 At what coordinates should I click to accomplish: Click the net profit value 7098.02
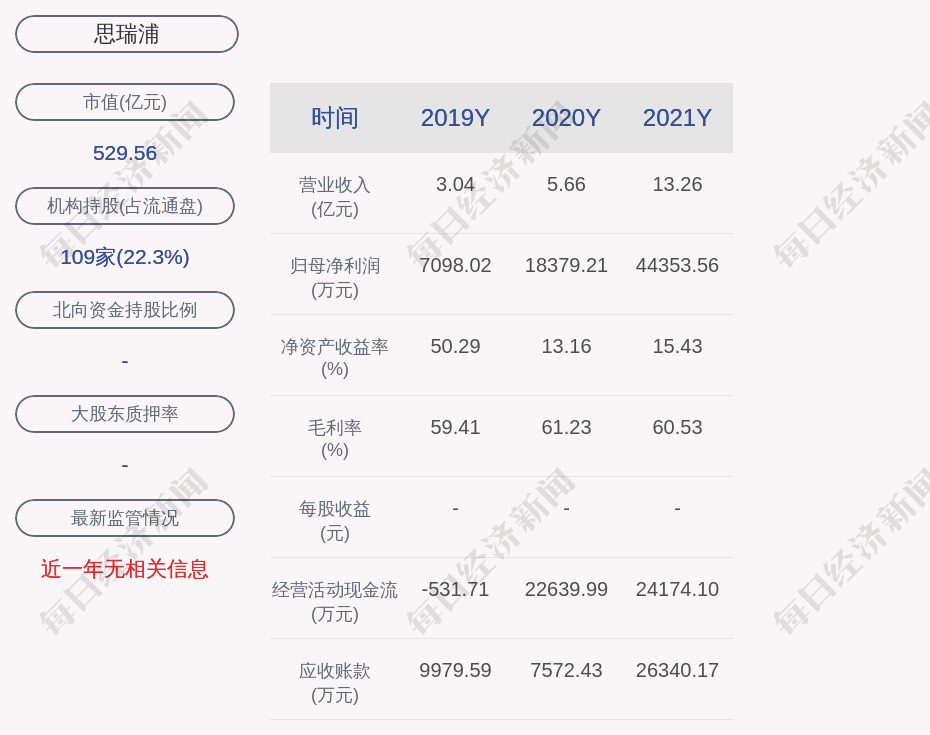point(455,265)
